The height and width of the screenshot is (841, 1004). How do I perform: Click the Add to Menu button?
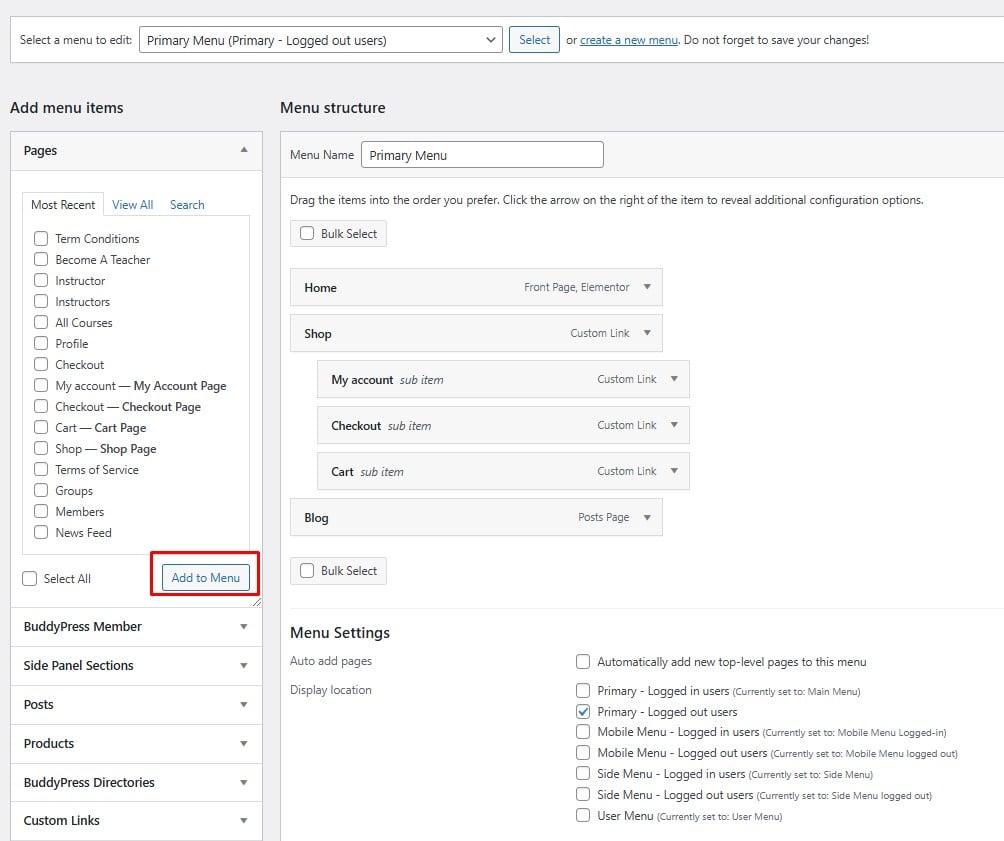click(x=205, y=578)
